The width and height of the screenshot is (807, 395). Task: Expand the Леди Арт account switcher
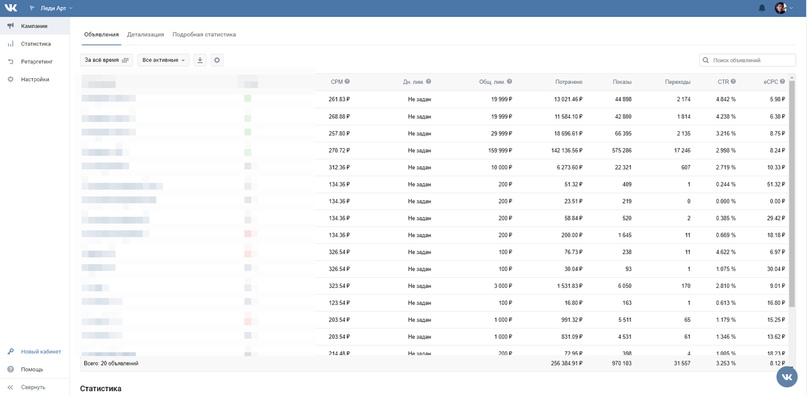click(x=51, y=8)
